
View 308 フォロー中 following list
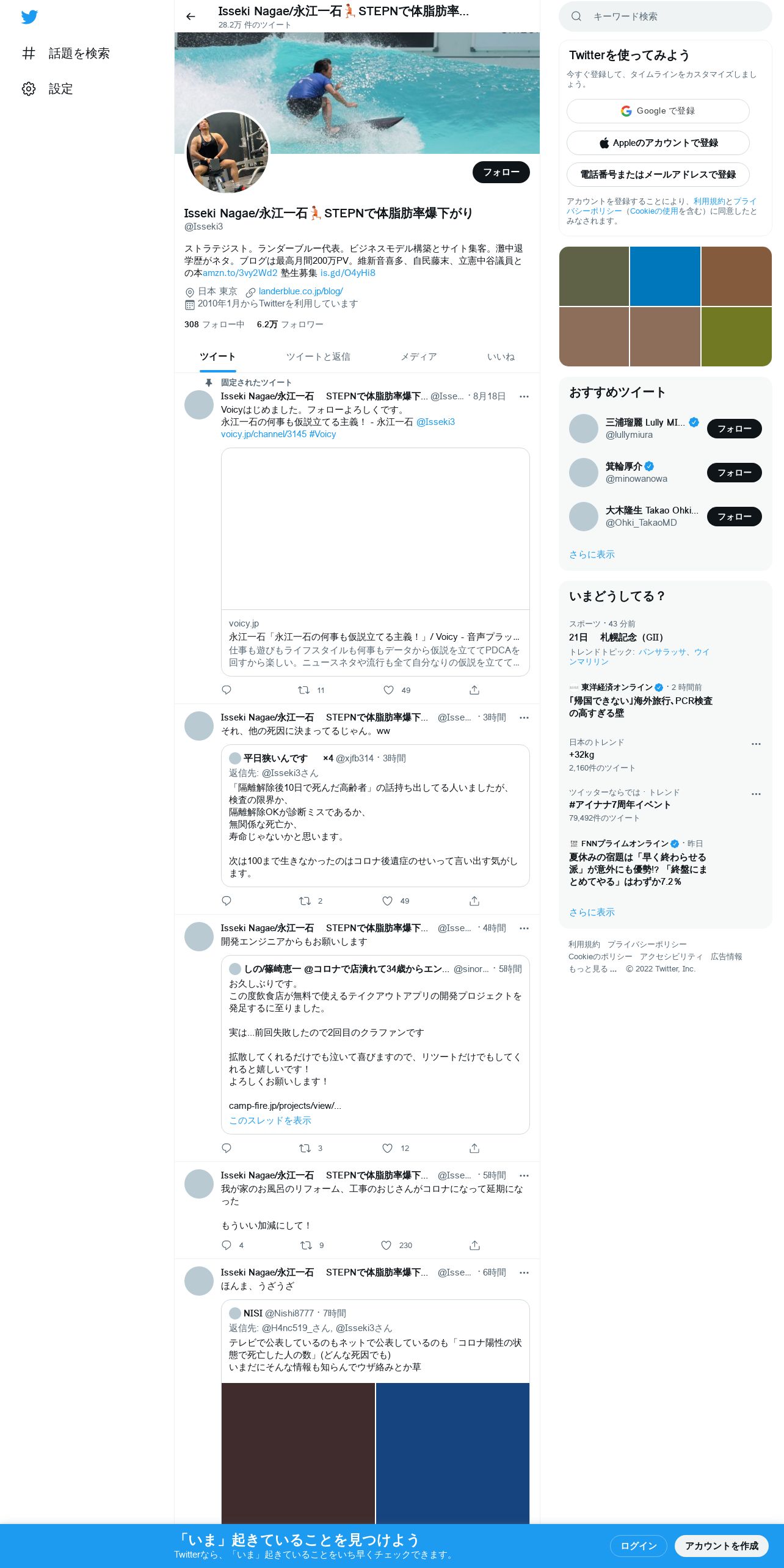click(x=214, y=324)
